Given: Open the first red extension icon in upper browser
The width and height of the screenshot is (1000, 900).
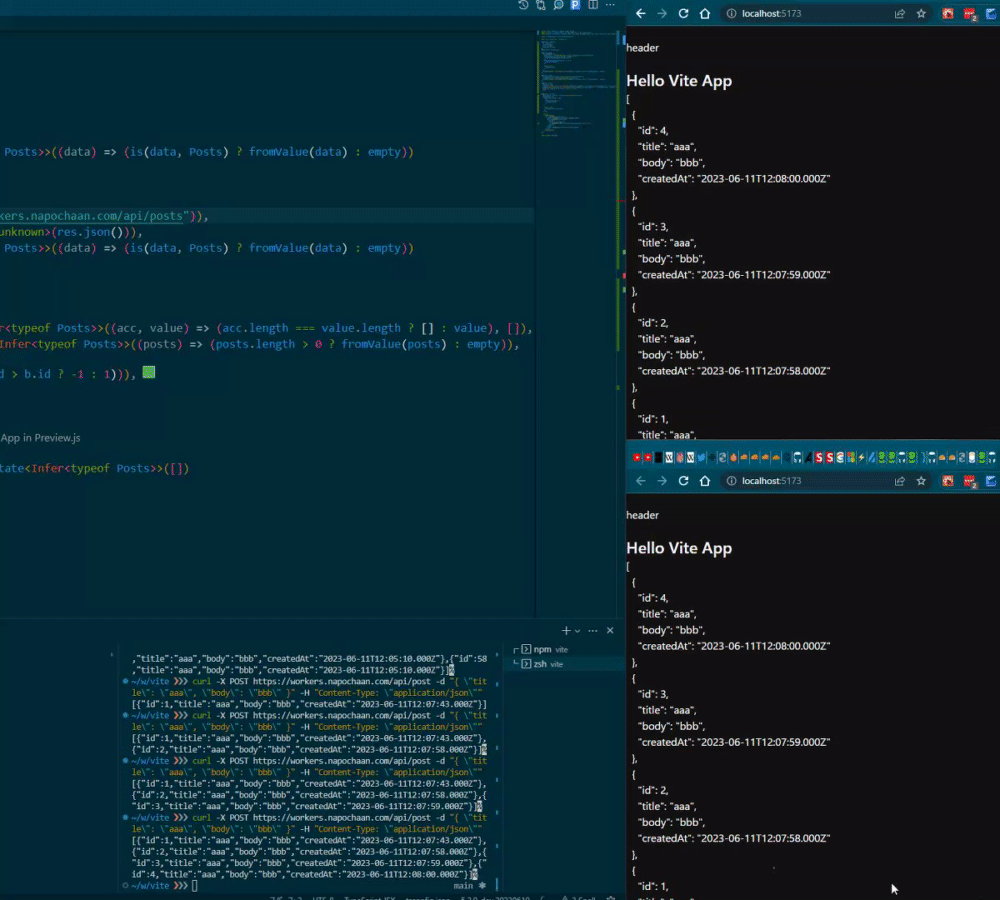Looking at the screenshot, I should [948, 13].
